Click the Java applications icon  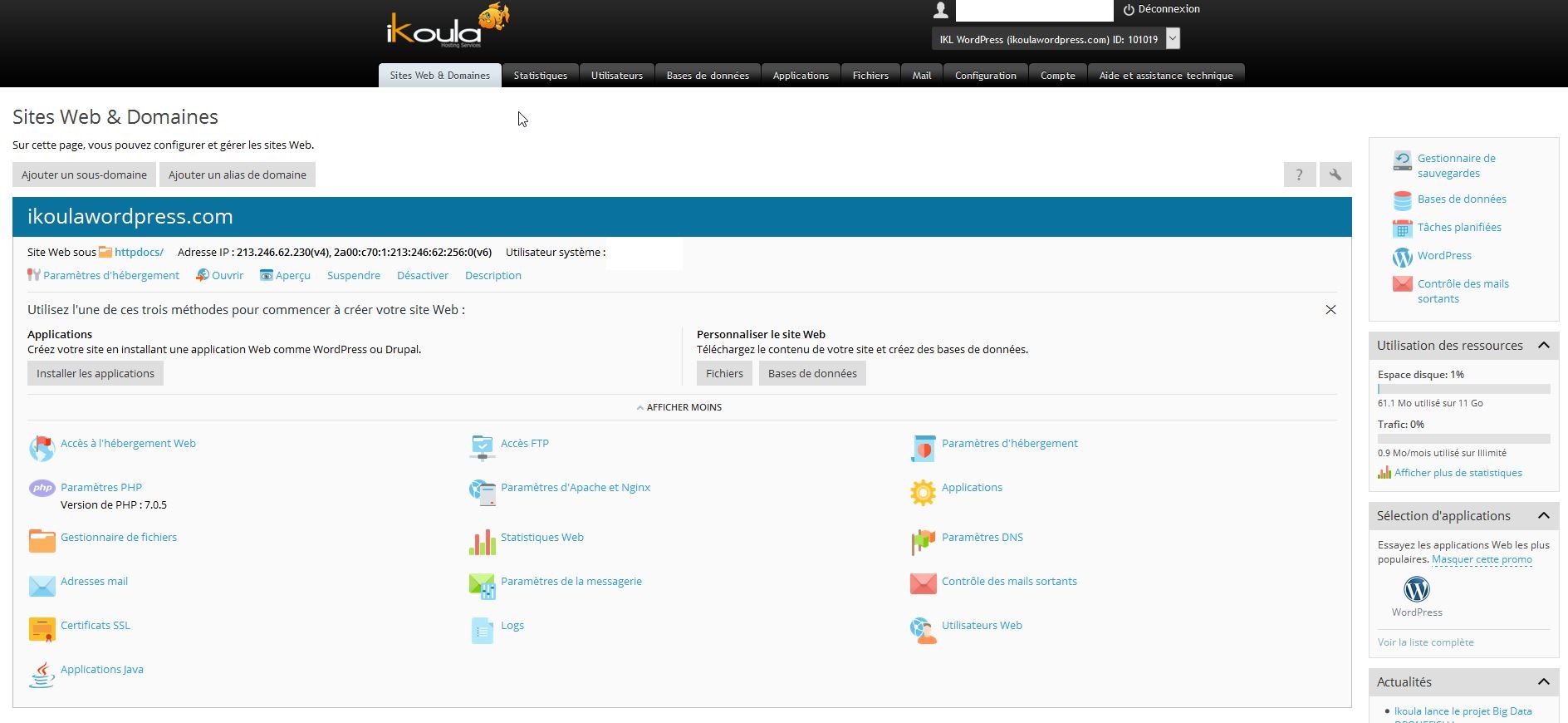pos(42,674)
